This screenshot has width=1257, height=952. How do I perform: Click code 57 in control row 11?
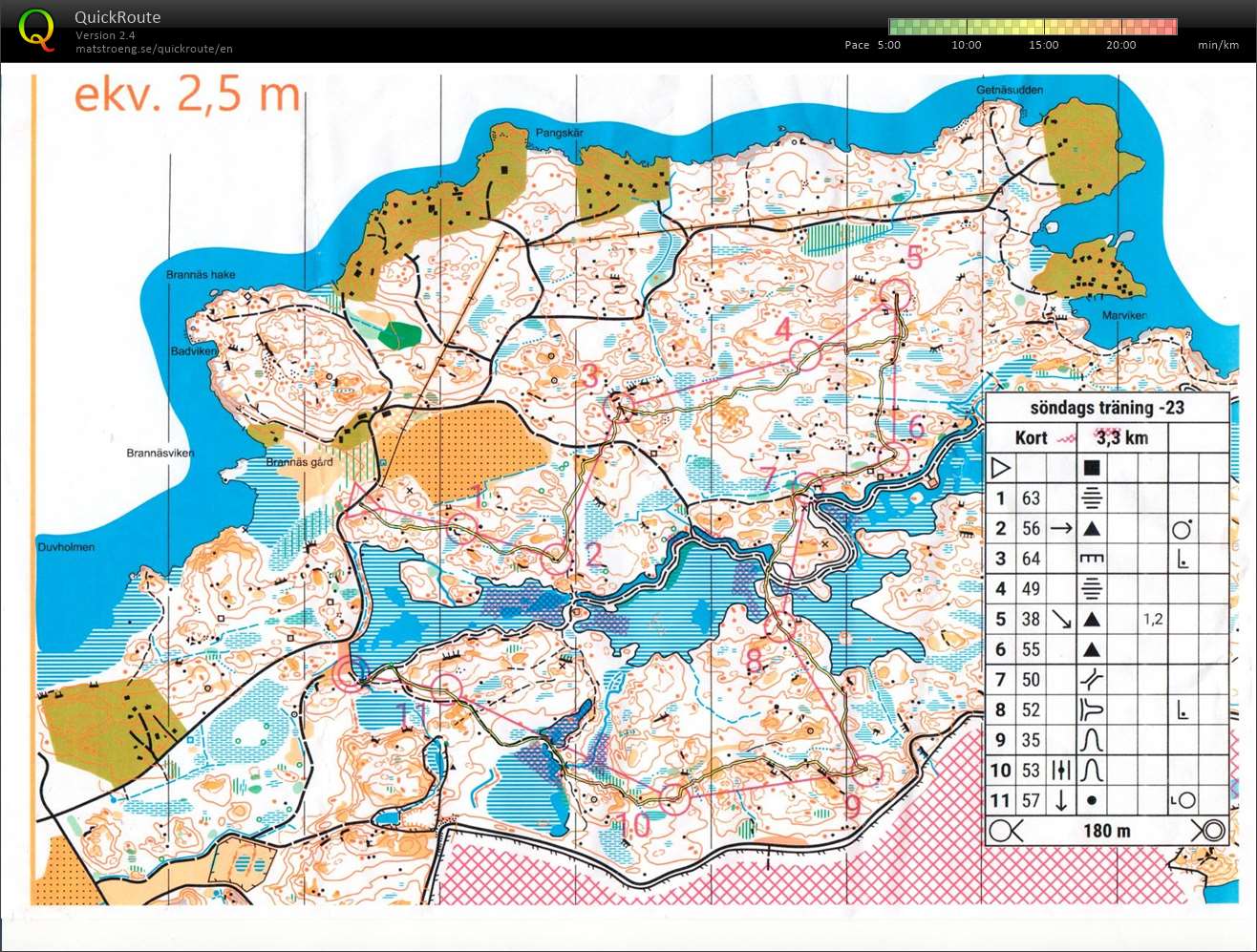tap(1031, 801)
